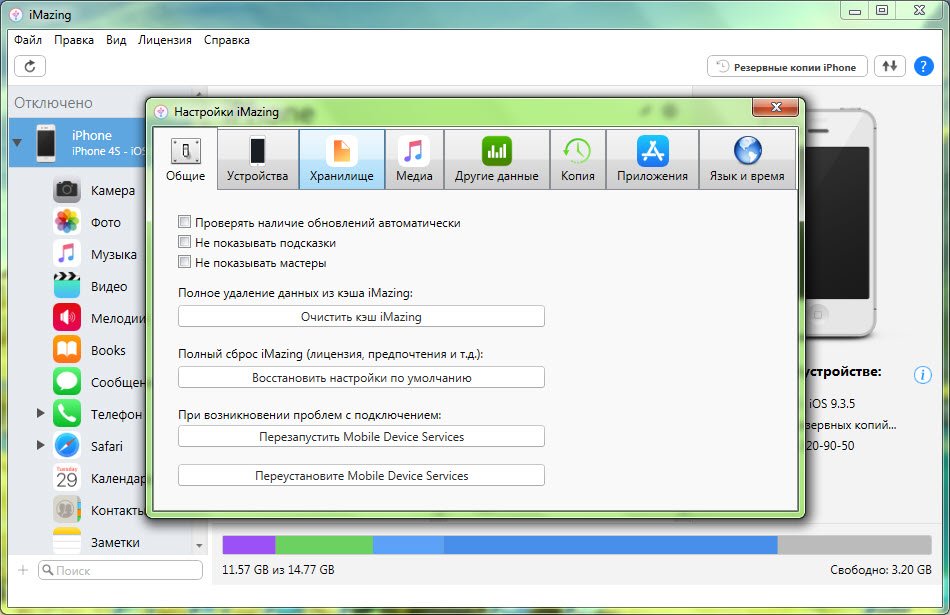This screenshot has height=615, width=950.
Task: Expand the Safari tree arrow
Action: [41, 445]
